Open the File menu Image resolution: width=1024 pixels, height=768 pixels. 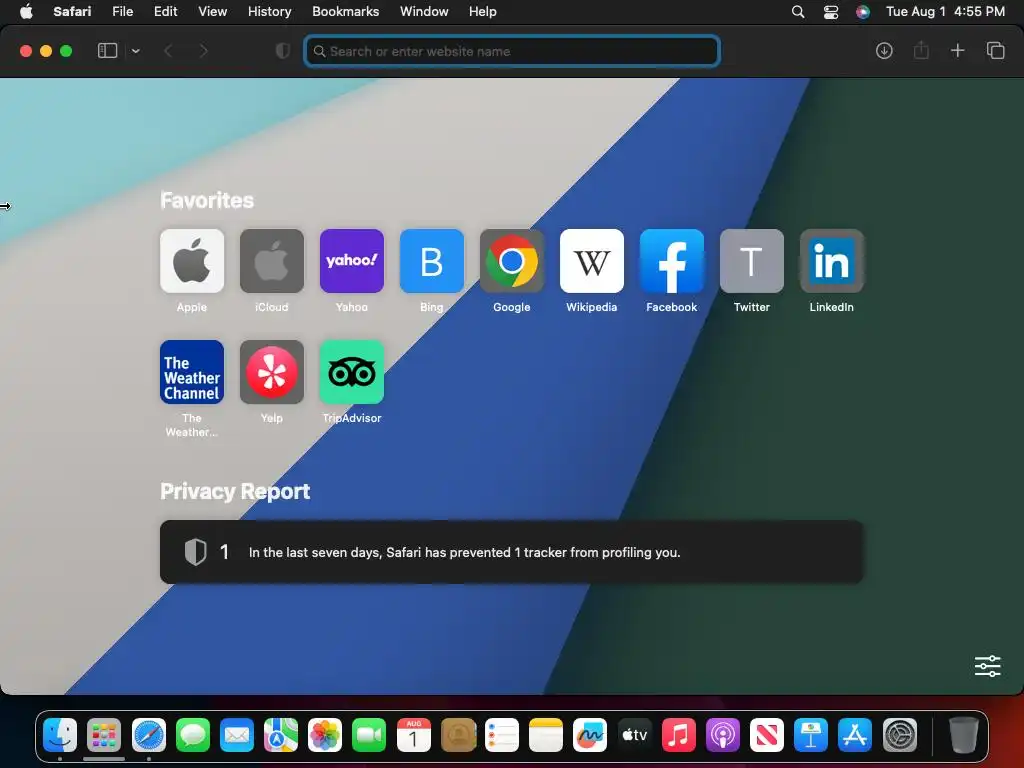[123, 11]
